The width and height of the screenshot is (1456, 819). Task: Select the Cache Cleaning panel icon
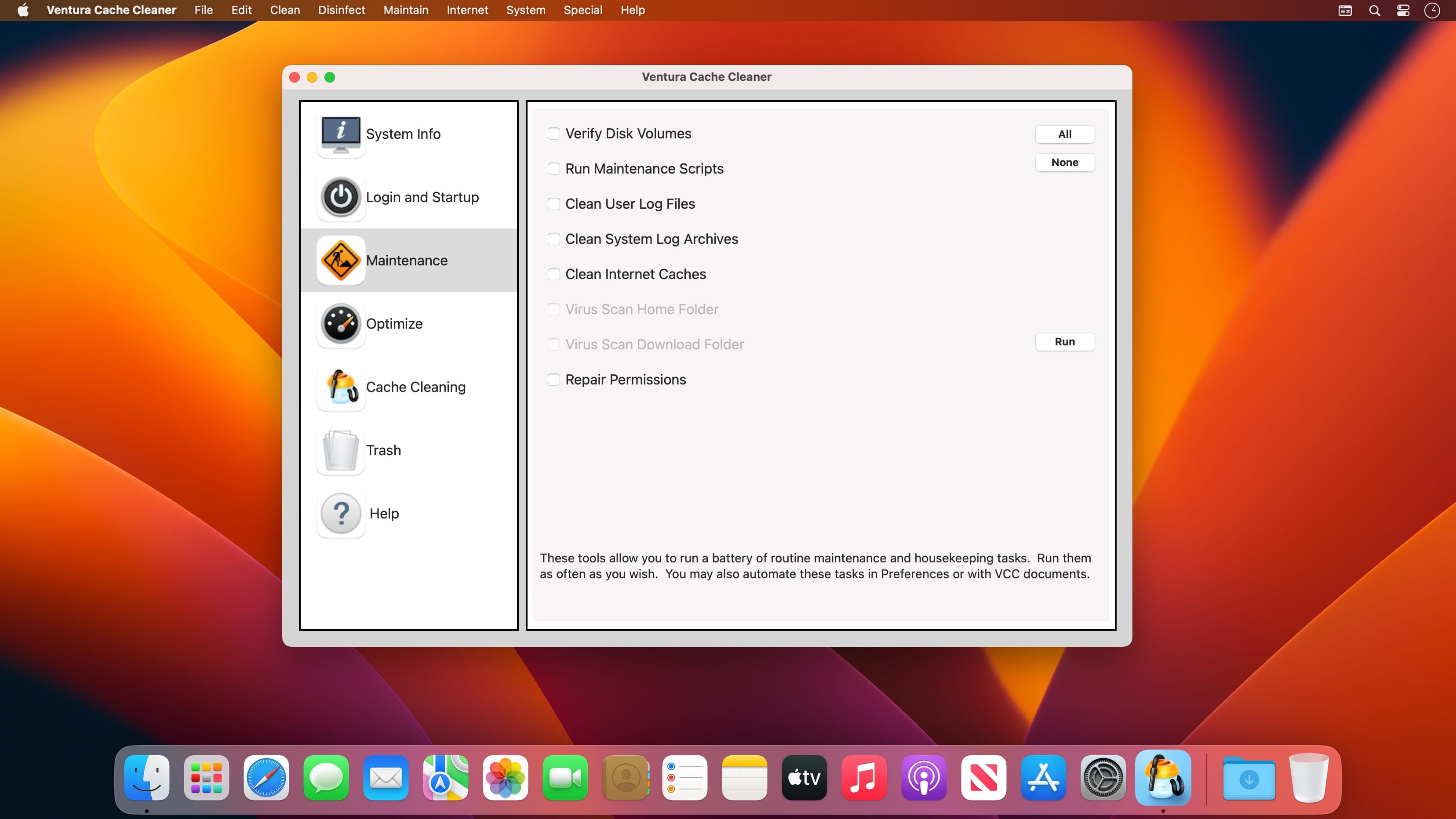[x=341, y=386]
